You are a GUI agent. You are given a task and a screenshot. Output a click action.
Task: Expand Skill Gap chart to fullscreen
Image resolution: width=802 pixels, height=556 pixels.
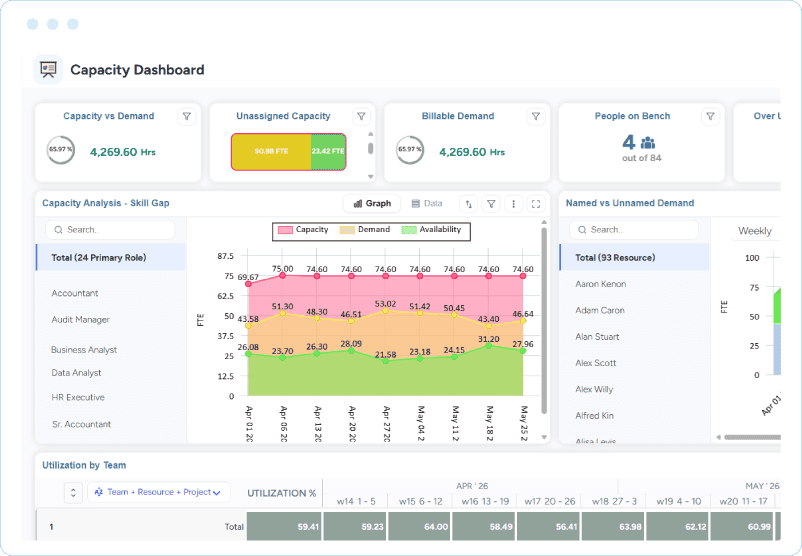(x=536, y=204)
